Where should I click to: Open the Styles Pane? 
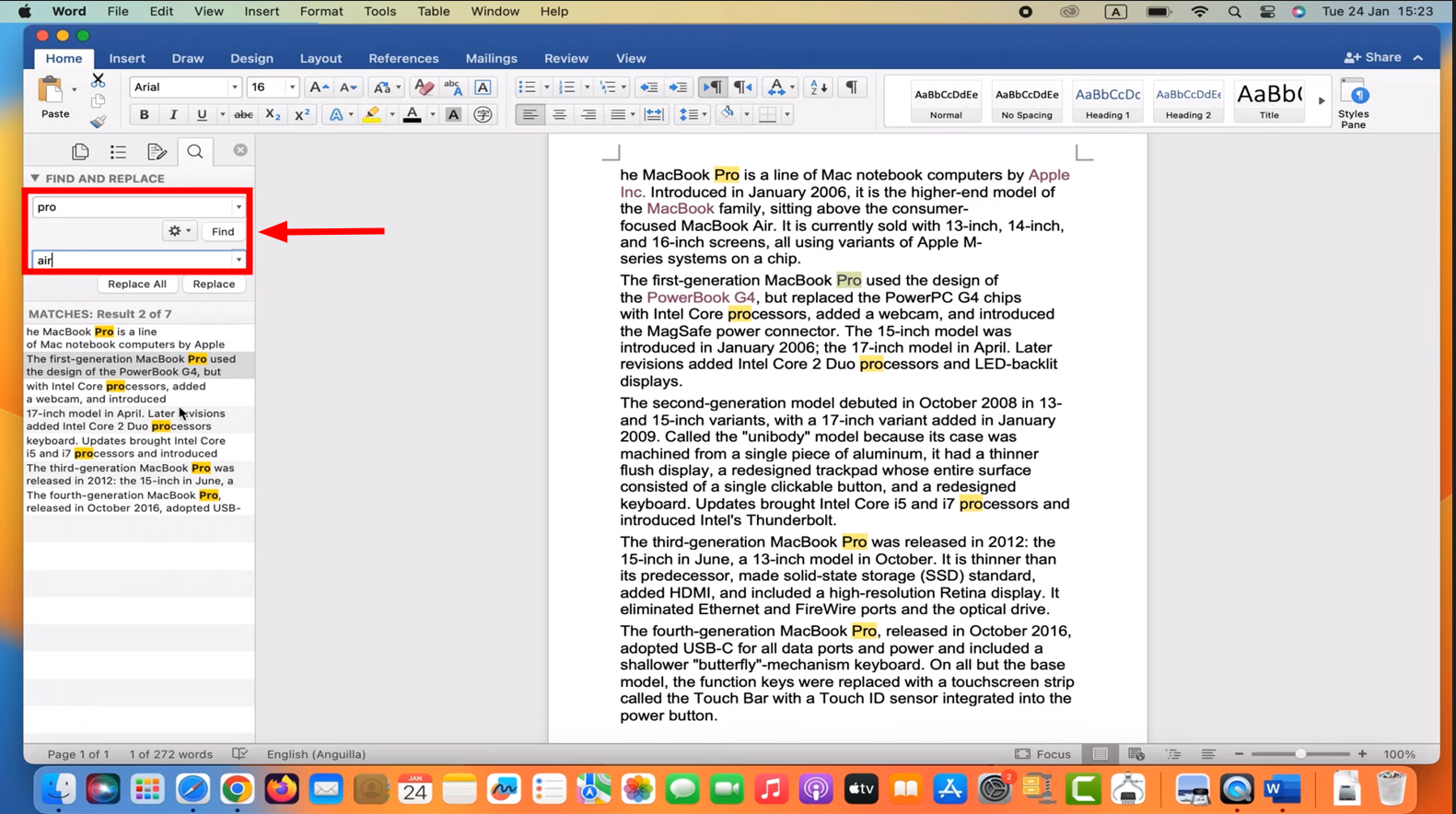pos(1353,103)
